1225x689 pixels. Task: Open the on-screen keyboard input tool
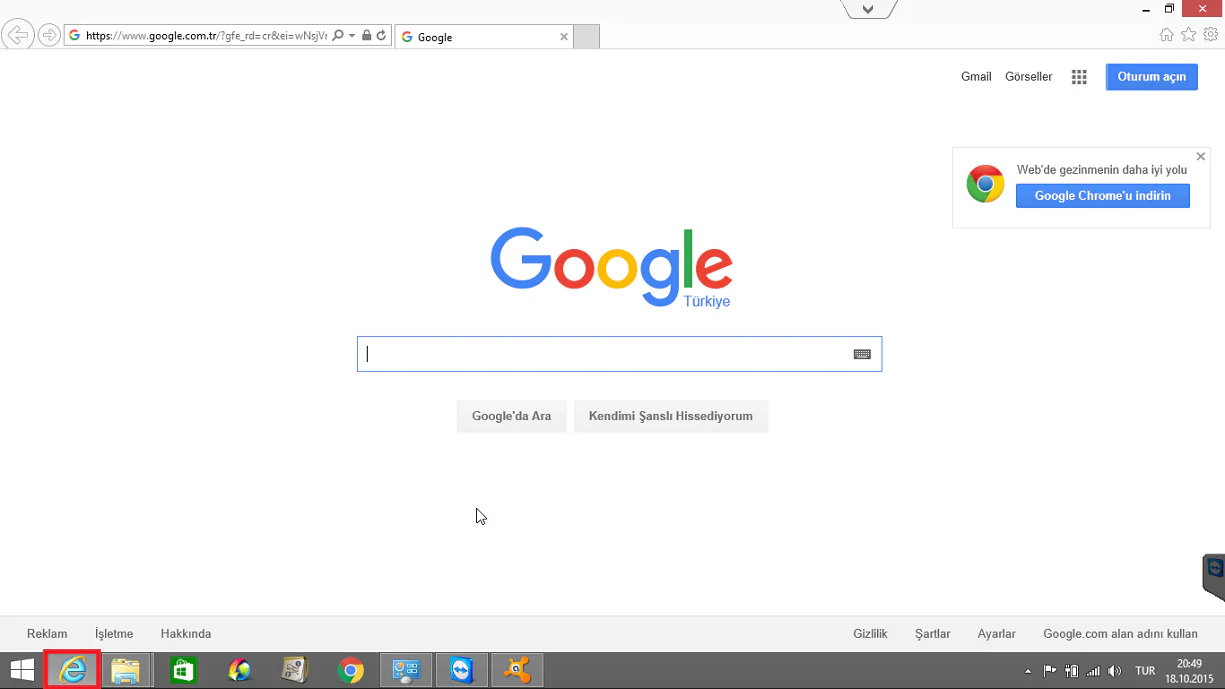coord(862,354)
